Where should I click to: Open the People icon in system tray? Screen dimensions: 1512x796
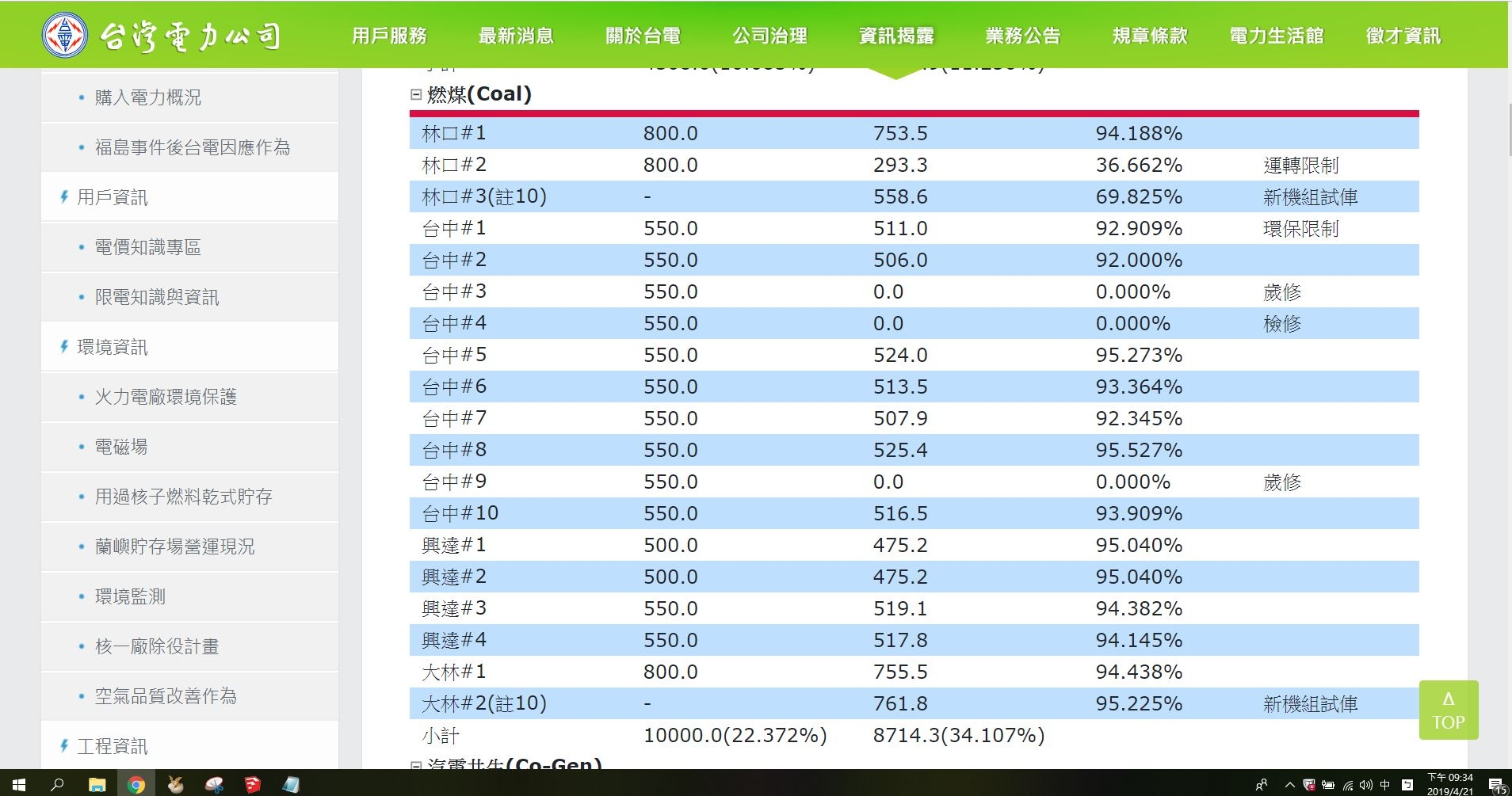[1261, 785]
